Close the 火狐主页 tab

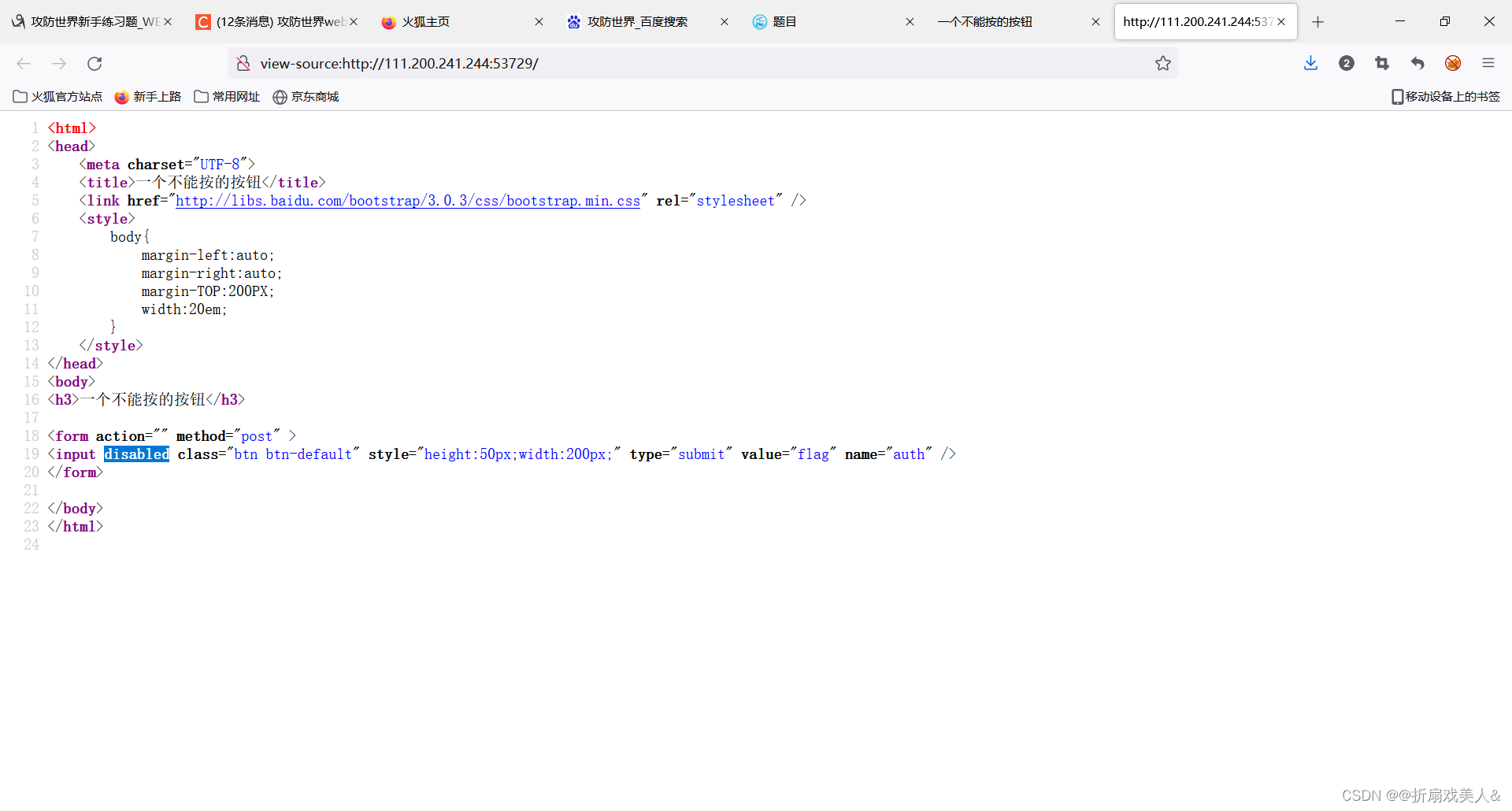[x=539, y=22]
